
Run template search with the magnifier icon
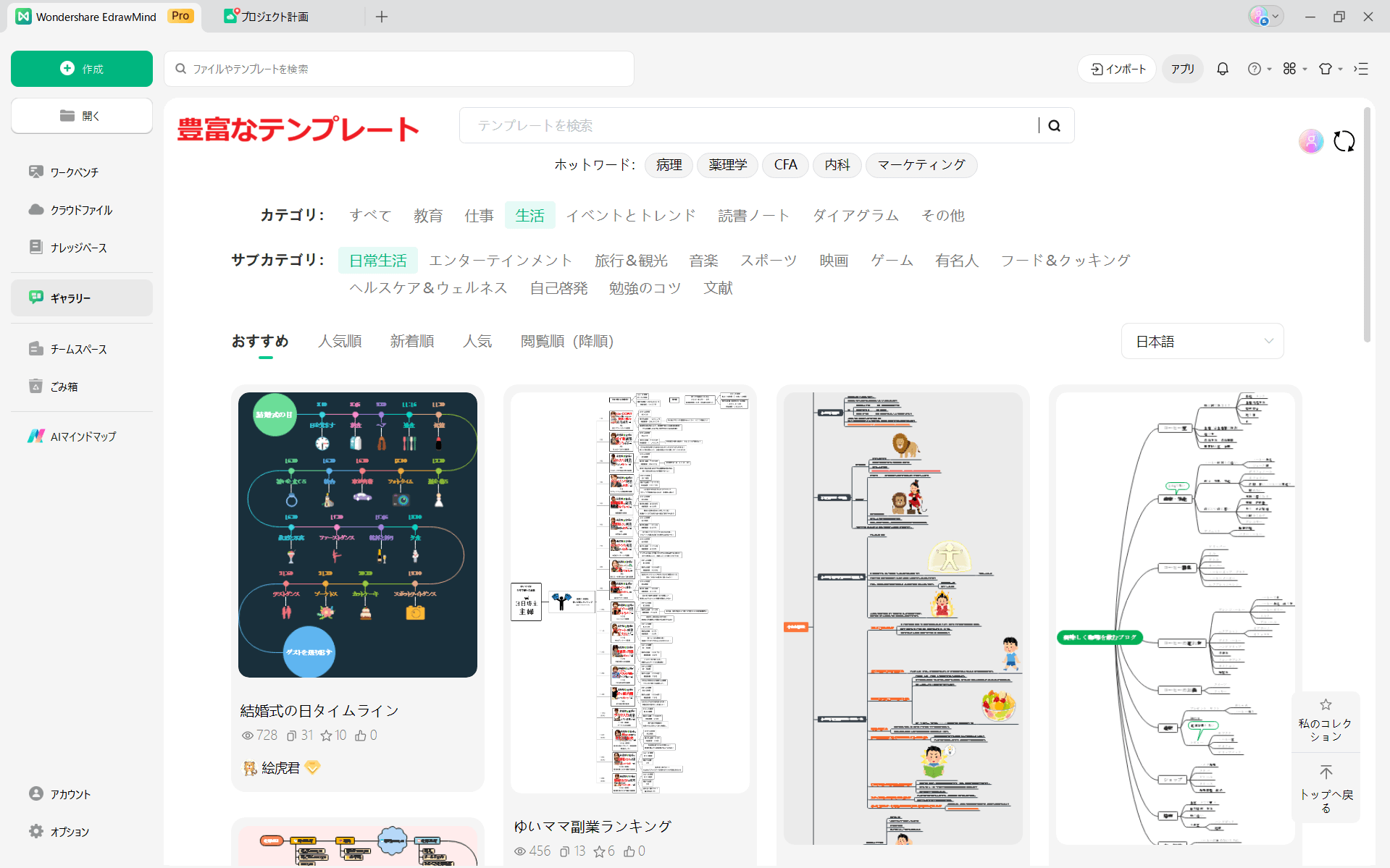[1054, 125]
